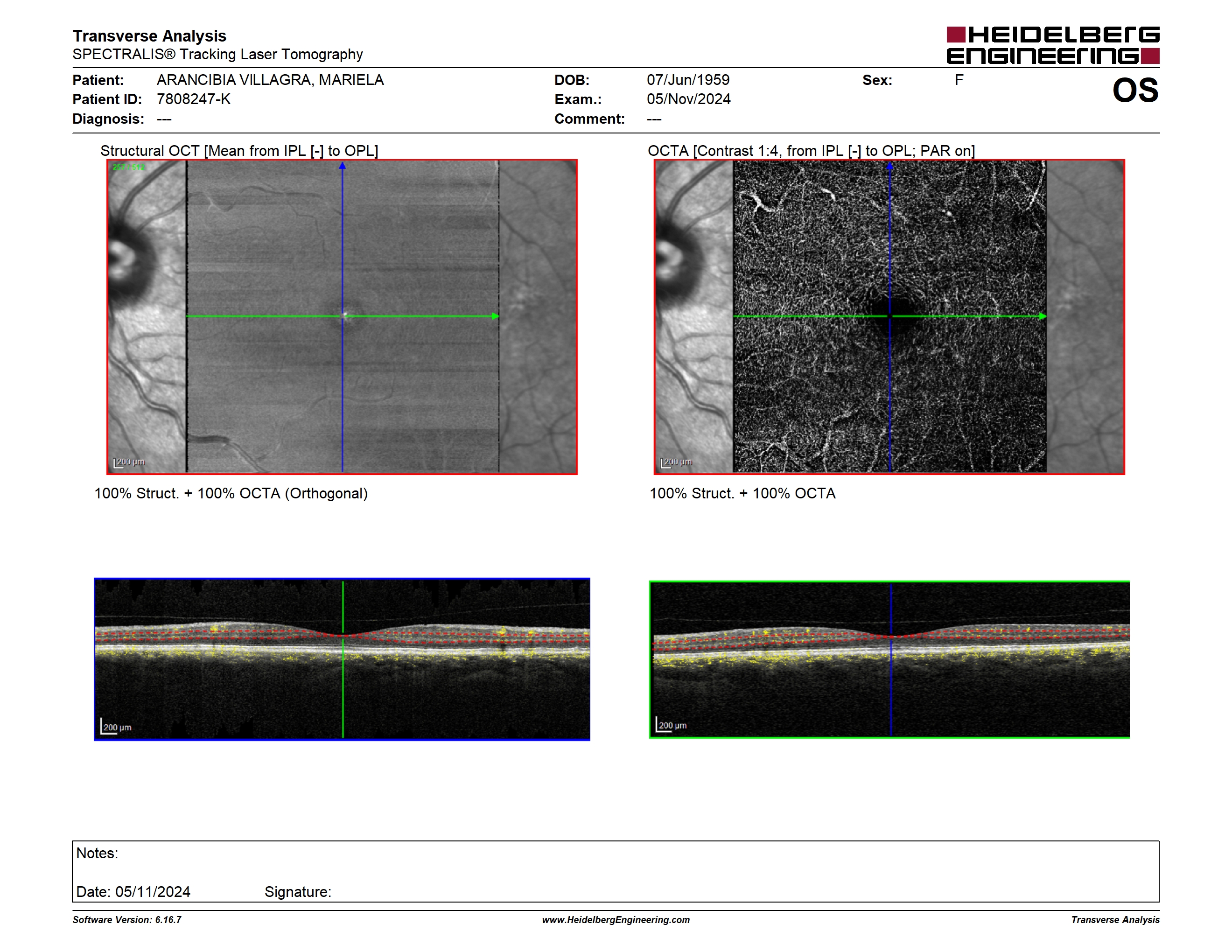Click the Patient ID value '7808247-K'

point(194,99)
